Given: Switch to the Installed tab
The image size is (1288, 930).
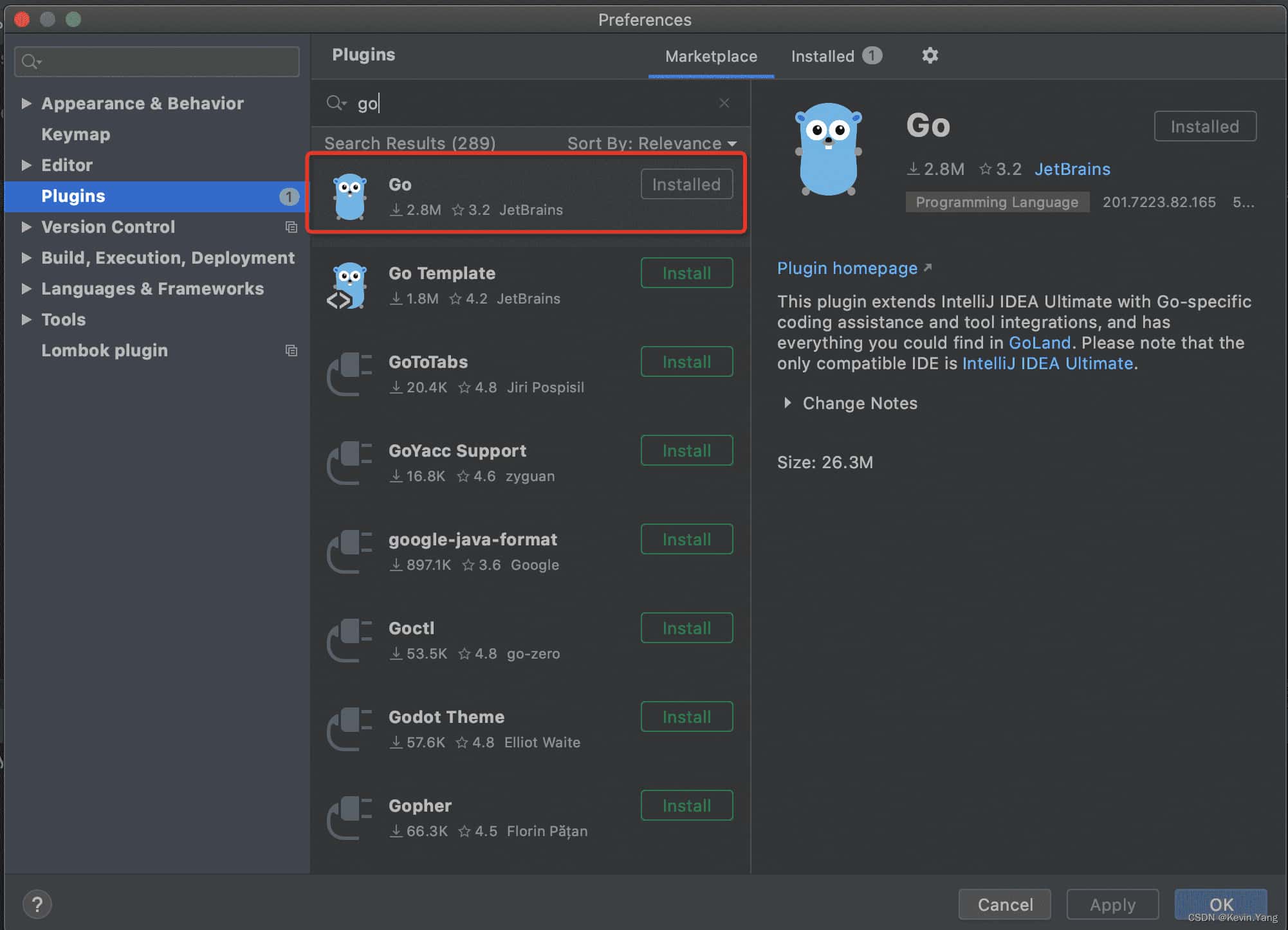Looking at the screenshot, I should (836, 57).
